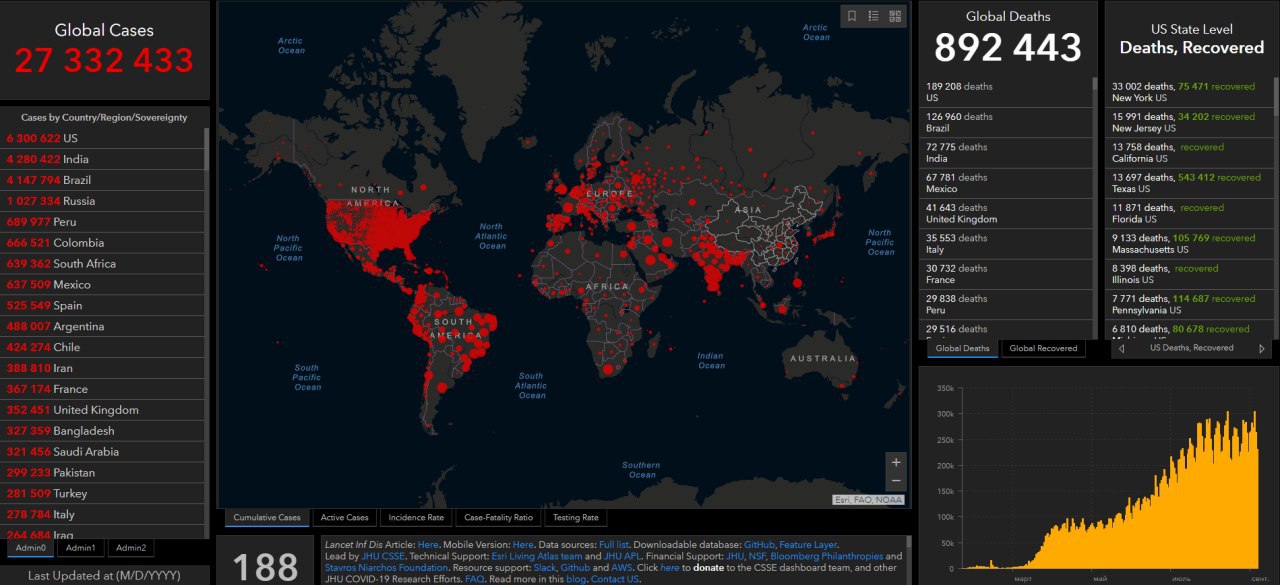
Task: Select the Admin0 tab
Action: click(x=31, y=548)
